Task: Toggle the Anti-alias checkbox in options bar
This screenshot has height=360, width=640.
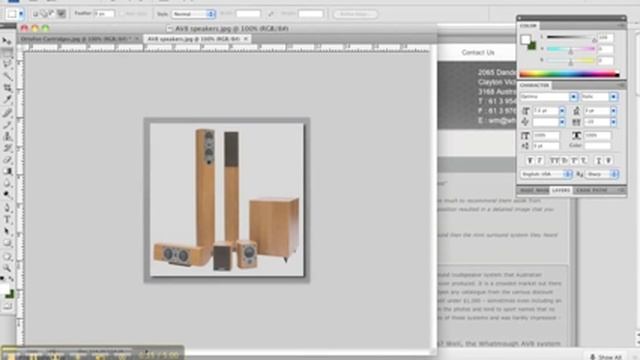Action: pos(122,14)
